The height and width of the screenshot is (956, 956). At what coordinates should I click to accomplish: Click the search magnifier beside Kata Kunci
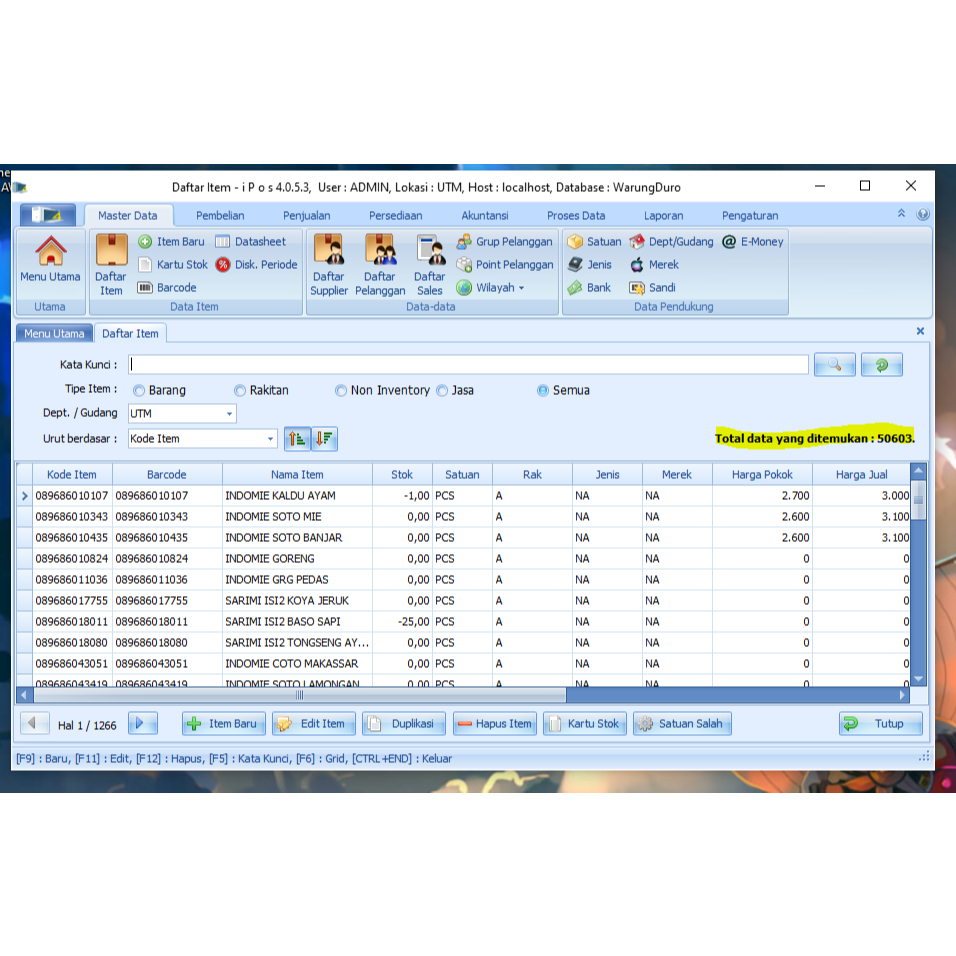835,364
